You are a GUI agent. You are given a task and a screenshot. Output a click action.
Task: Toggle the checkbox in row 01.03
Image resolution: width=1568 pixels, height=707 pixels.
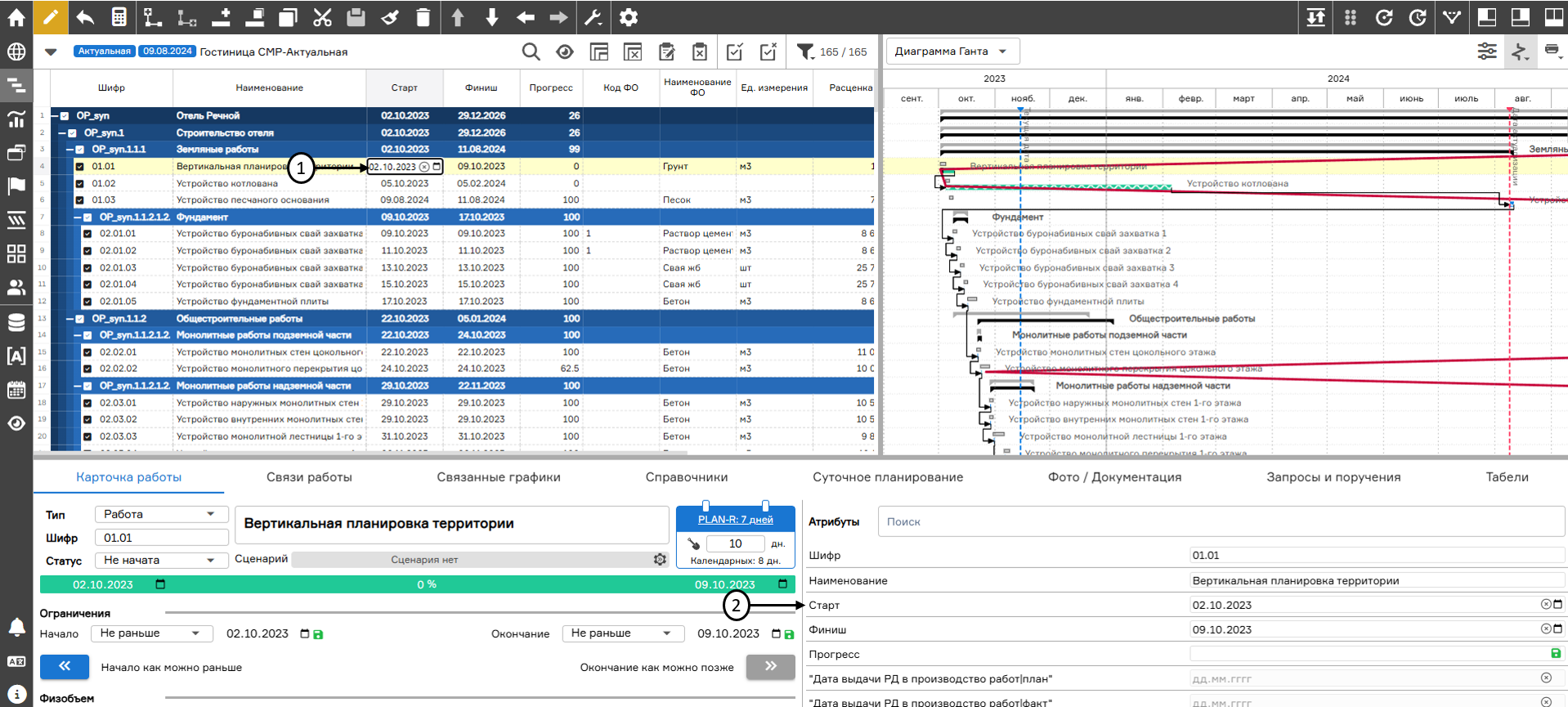[79, 200]
